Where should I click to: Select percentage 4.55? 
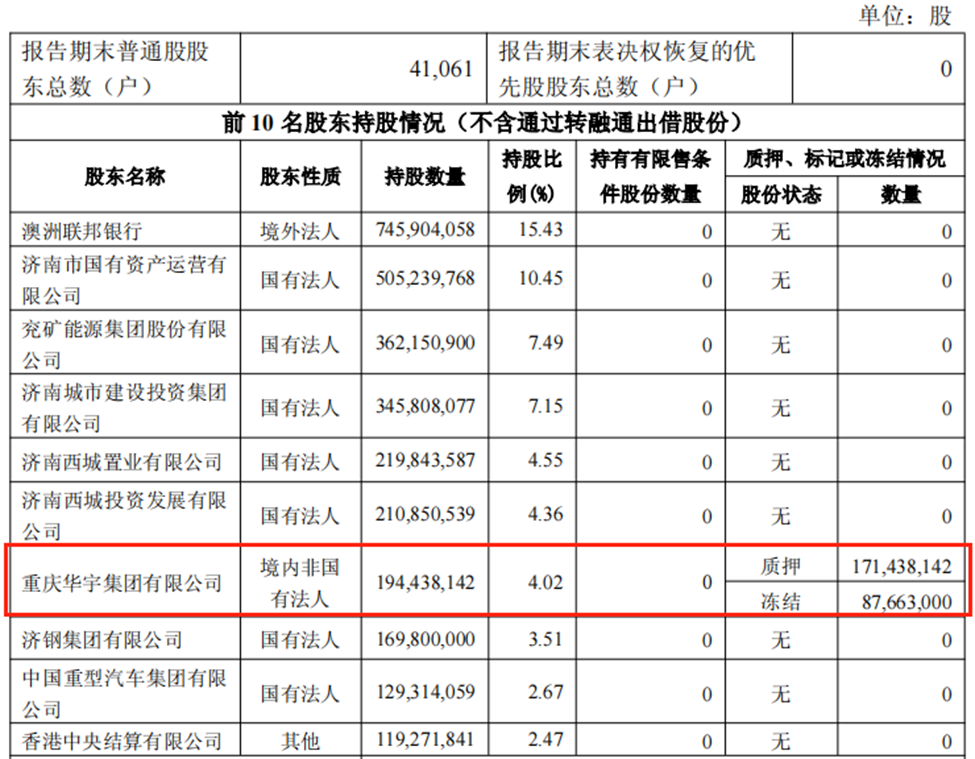(x=545, y=460)
